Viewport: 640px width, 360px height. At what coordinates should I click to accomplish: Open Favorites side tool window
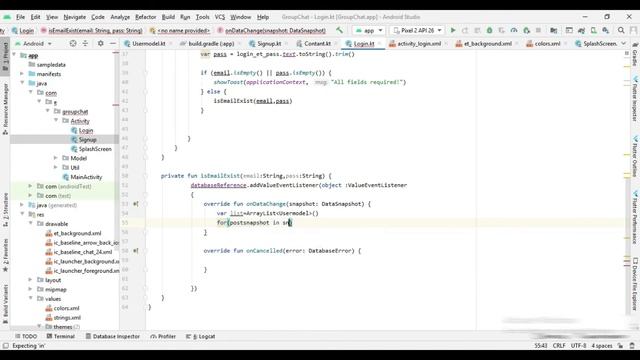pyautogui.click(x=5, y=255)
